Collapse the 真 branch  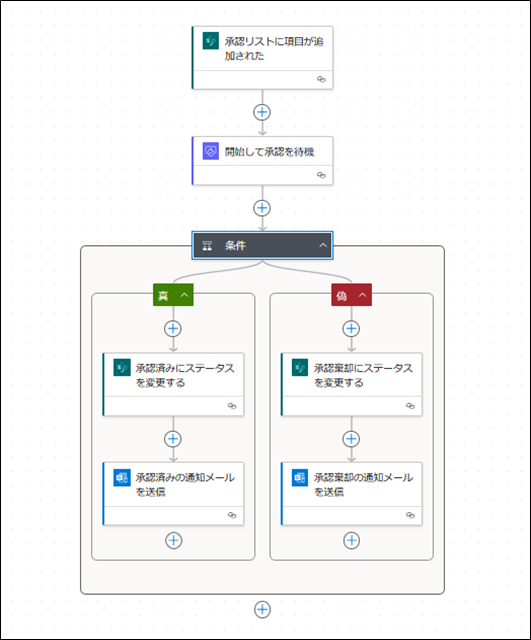184,295
